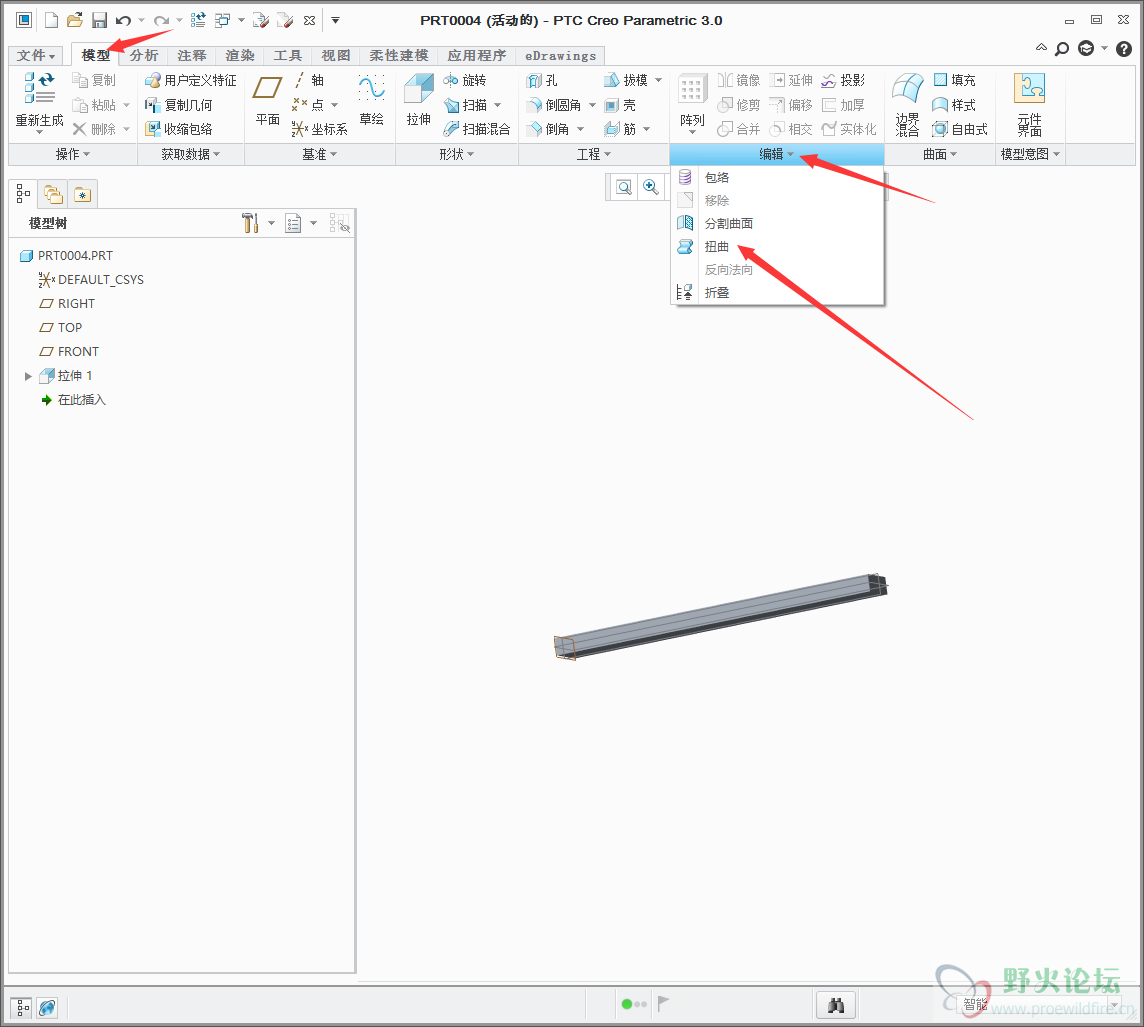The image size is (1144, 1027).
Task: Click the Refit zoom icon in graphics toolbar
Action: (x=624, y=187)
